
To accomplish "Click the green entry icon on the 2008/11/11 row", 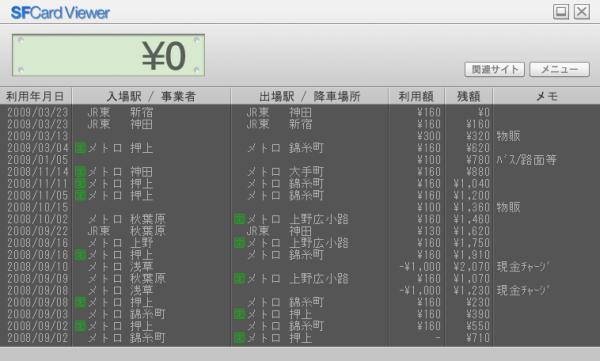I will click(x=80, y=183).
